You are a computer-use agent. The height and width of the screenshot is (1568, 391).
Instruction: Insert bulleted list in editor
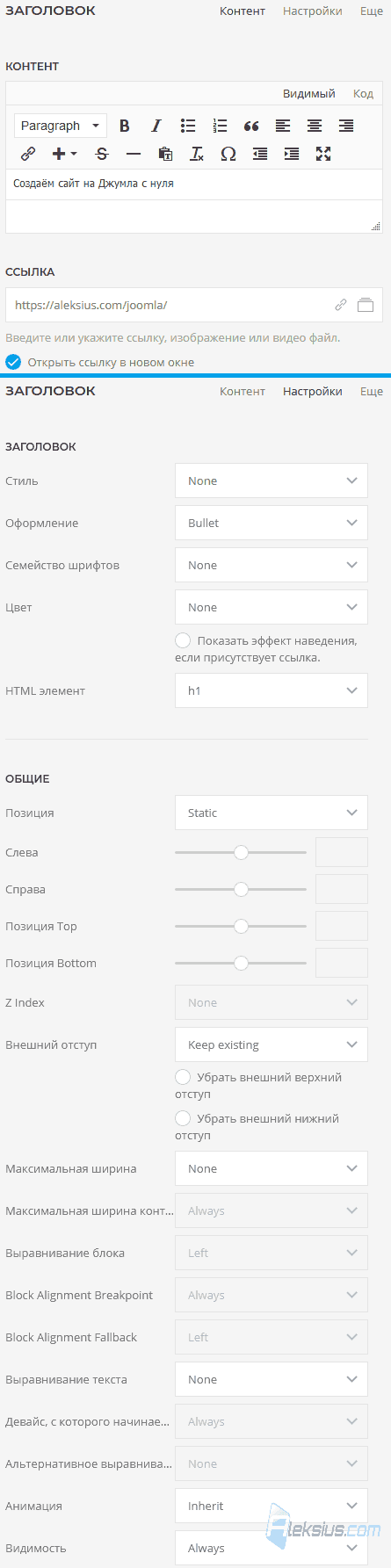click(x=188, y=126)
